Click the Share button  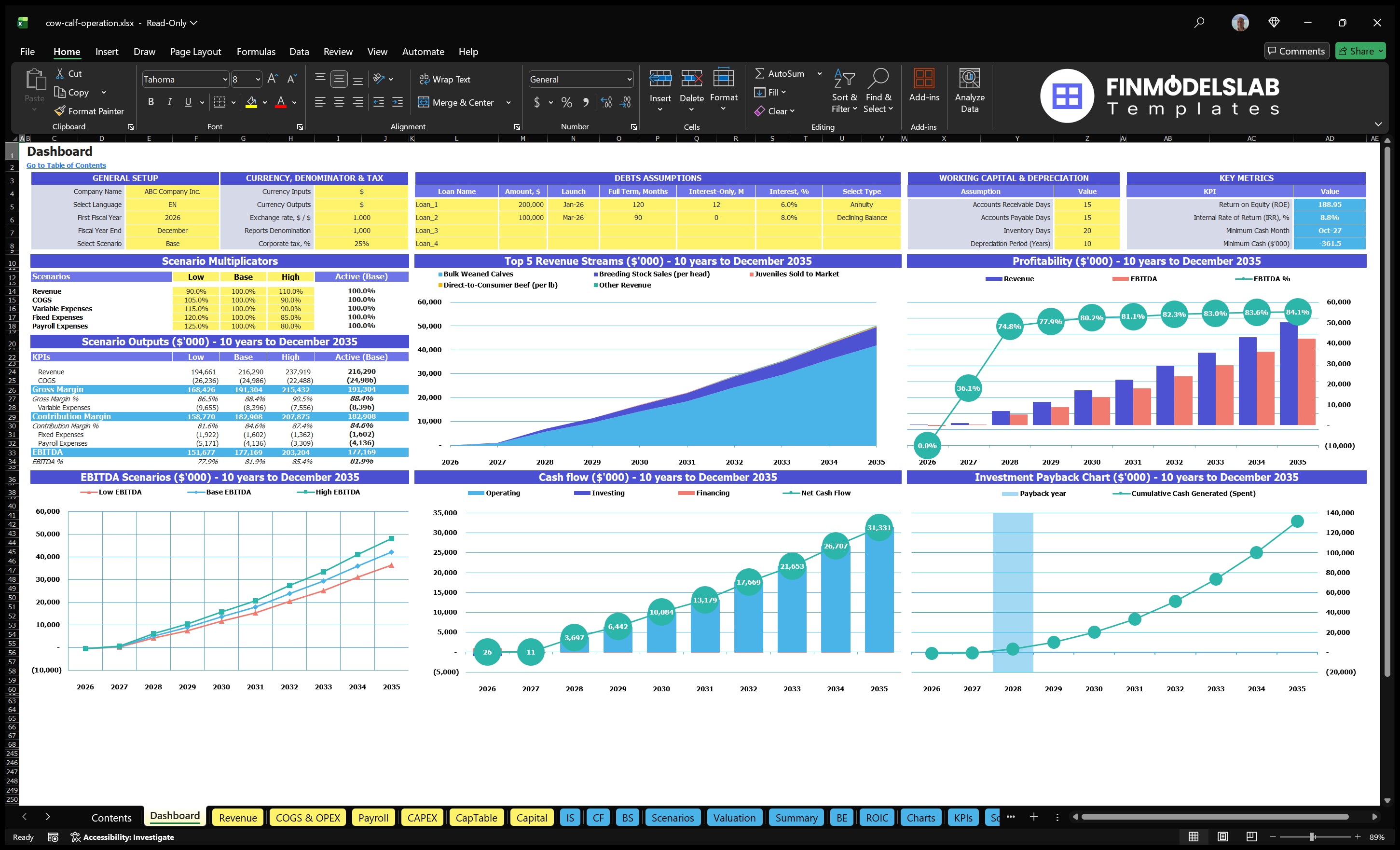point(1360,51)
